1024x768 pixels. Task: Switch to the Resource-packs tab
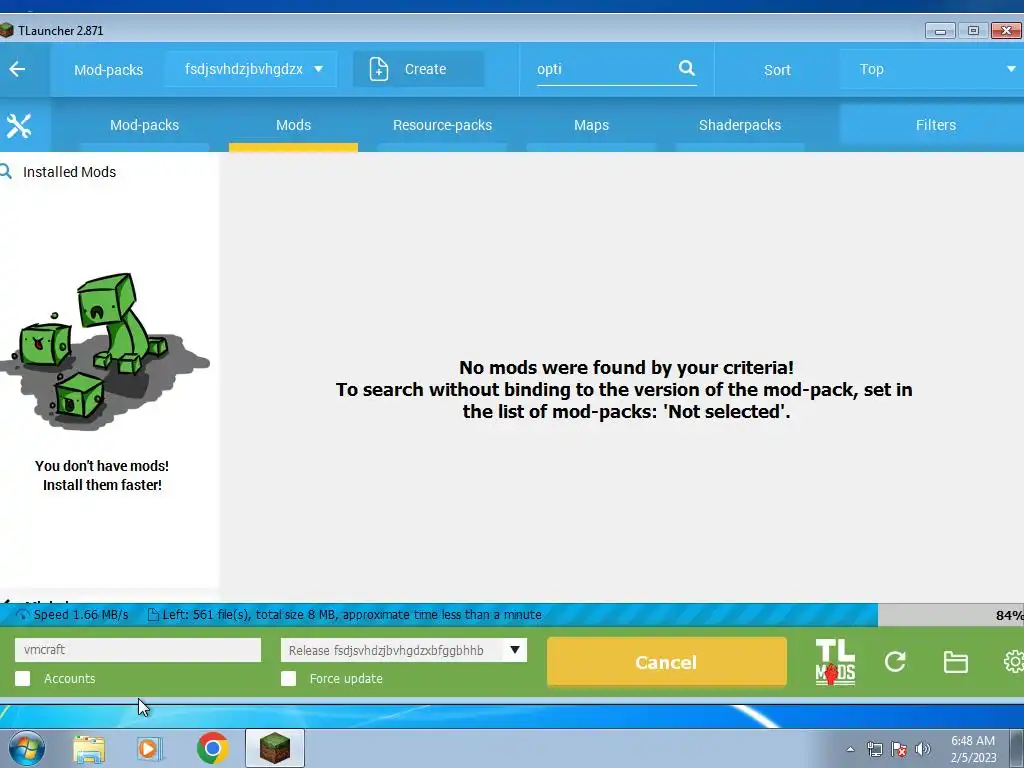click(442, 125)
